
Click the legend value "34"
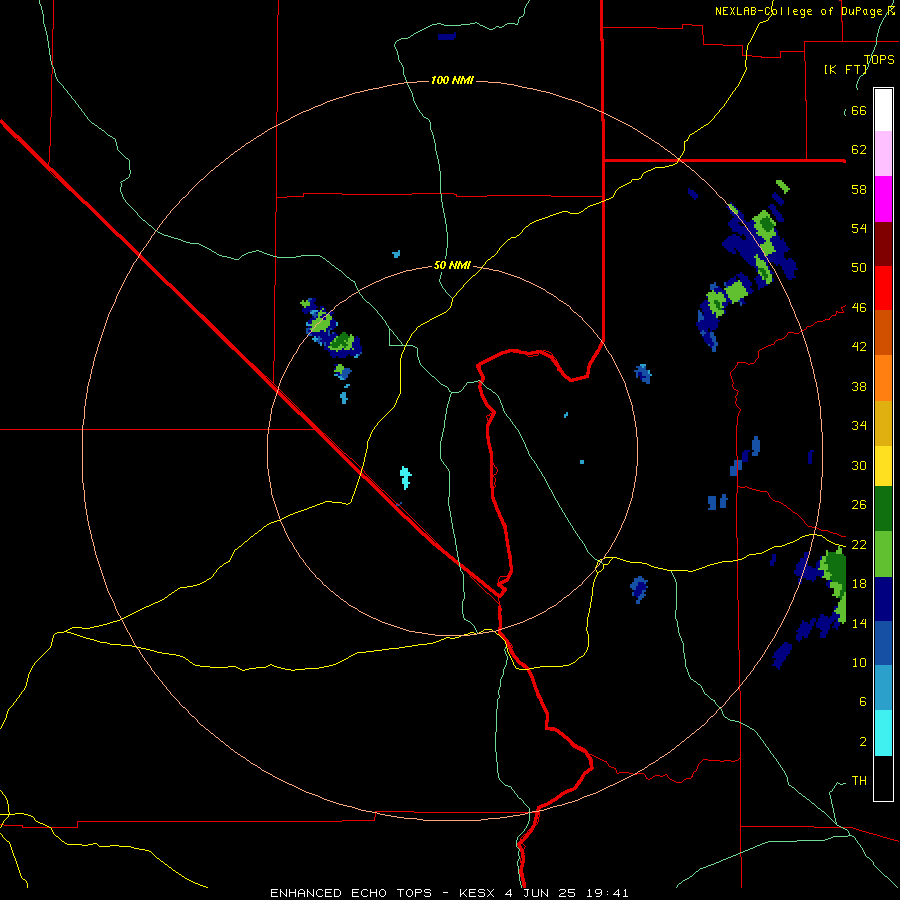[859, 425]
